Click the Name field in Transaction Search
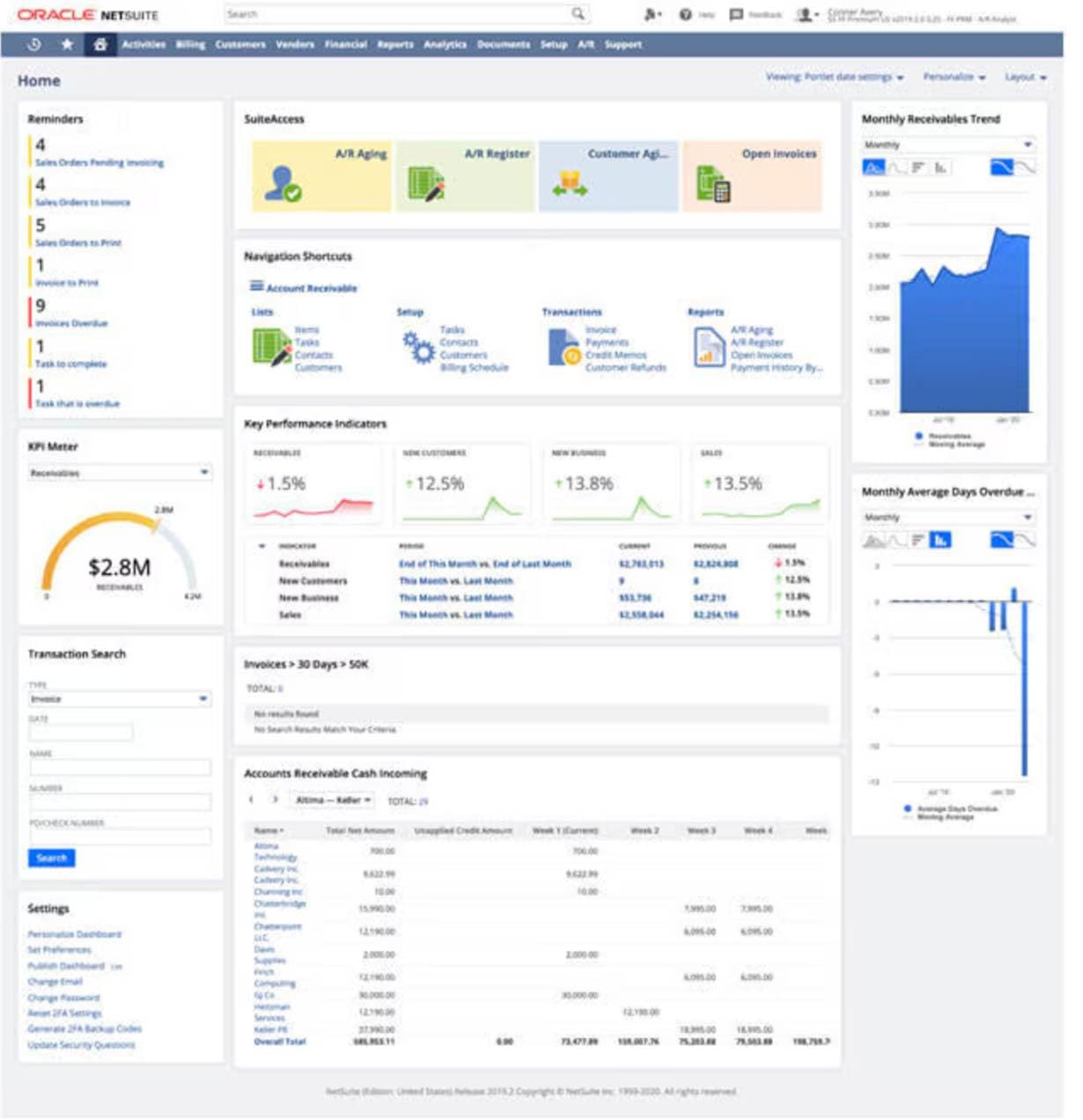The width and height of the screenshot is (1083, 1120). [120, 768]
